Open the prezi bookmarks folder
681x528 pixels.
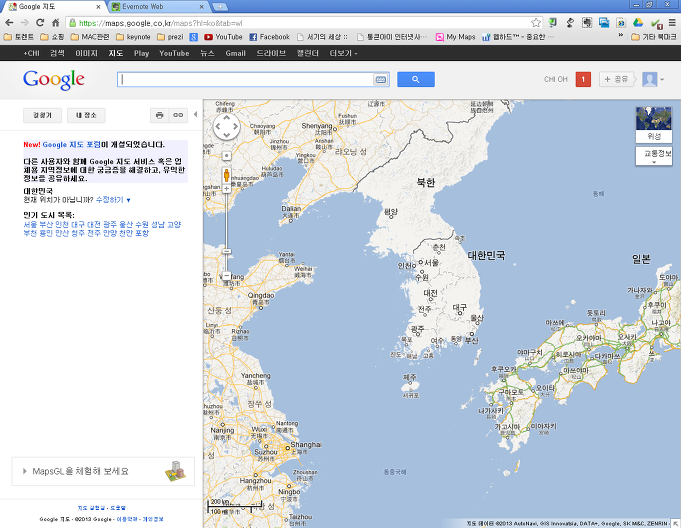coord(170,37)
